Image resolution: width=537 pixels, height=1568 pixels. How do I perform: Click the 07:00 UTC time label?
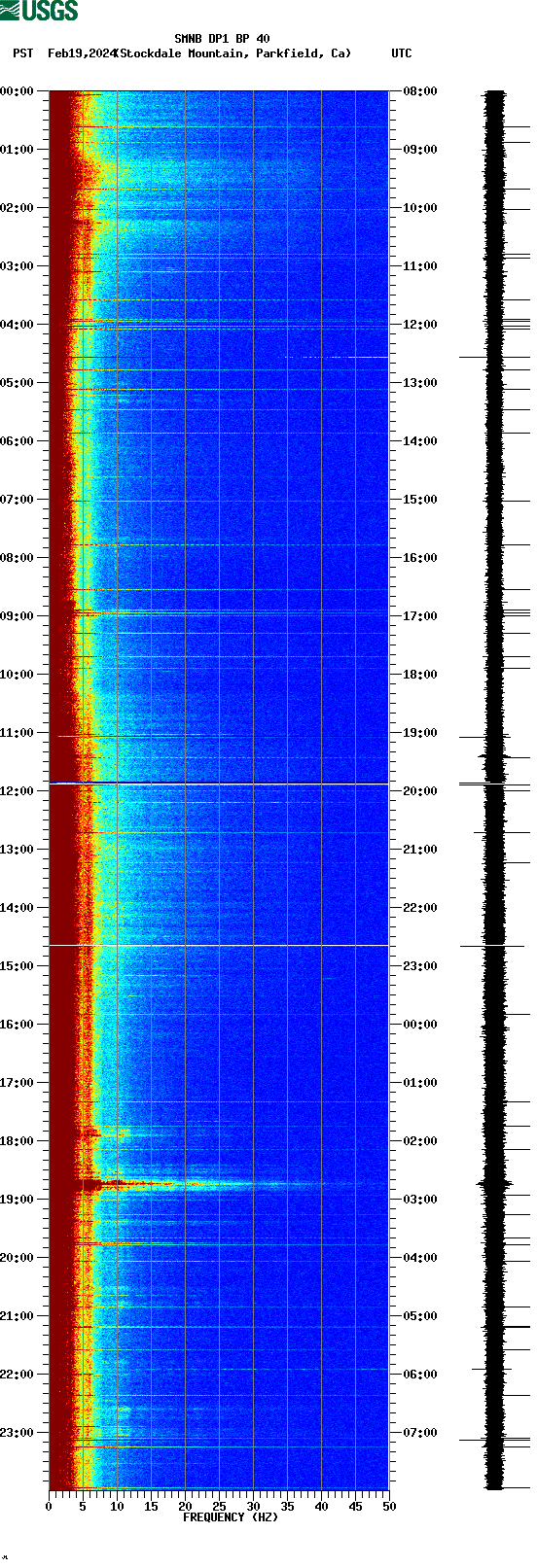(x=419, y=1433)
